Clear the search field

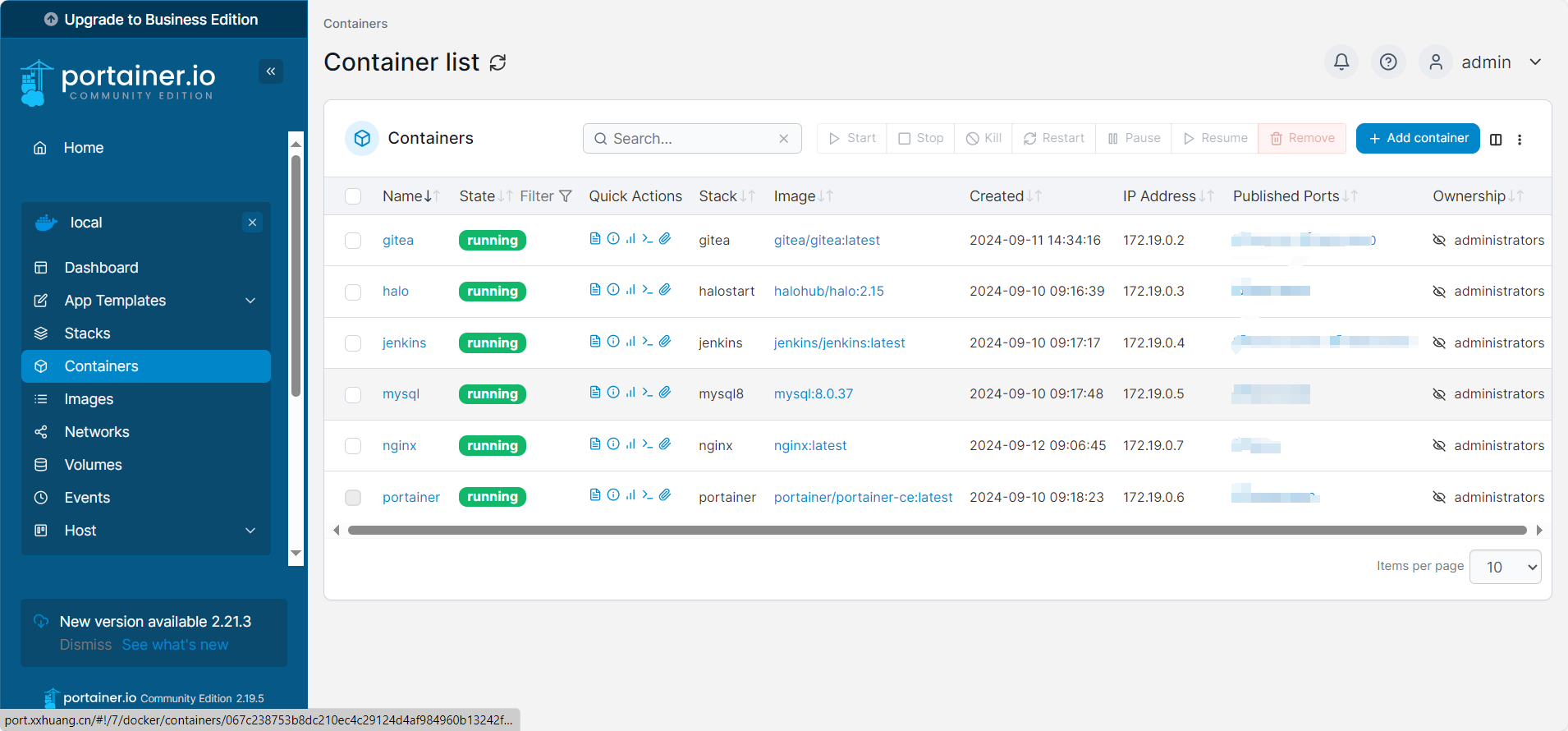[x=784, y=139]
